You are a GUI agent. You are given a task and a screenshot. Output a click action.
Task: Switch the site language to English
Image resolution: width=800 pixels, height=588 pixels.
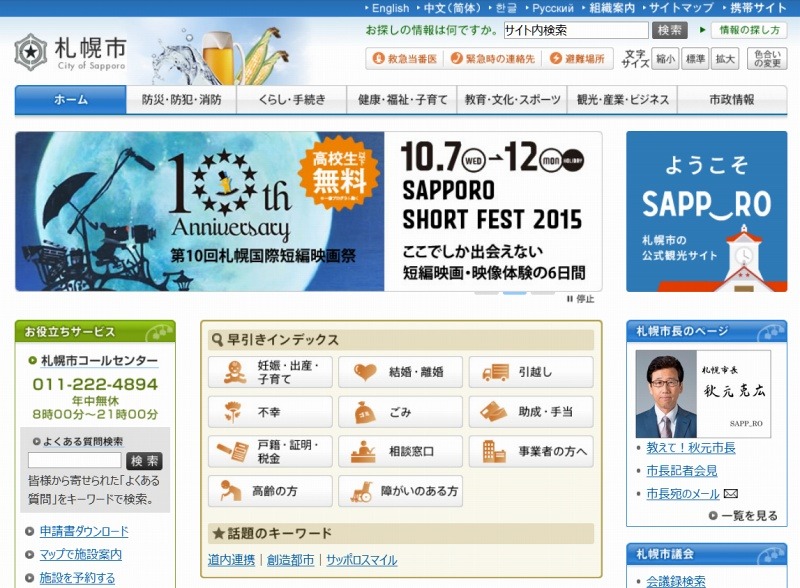(390, 8)
